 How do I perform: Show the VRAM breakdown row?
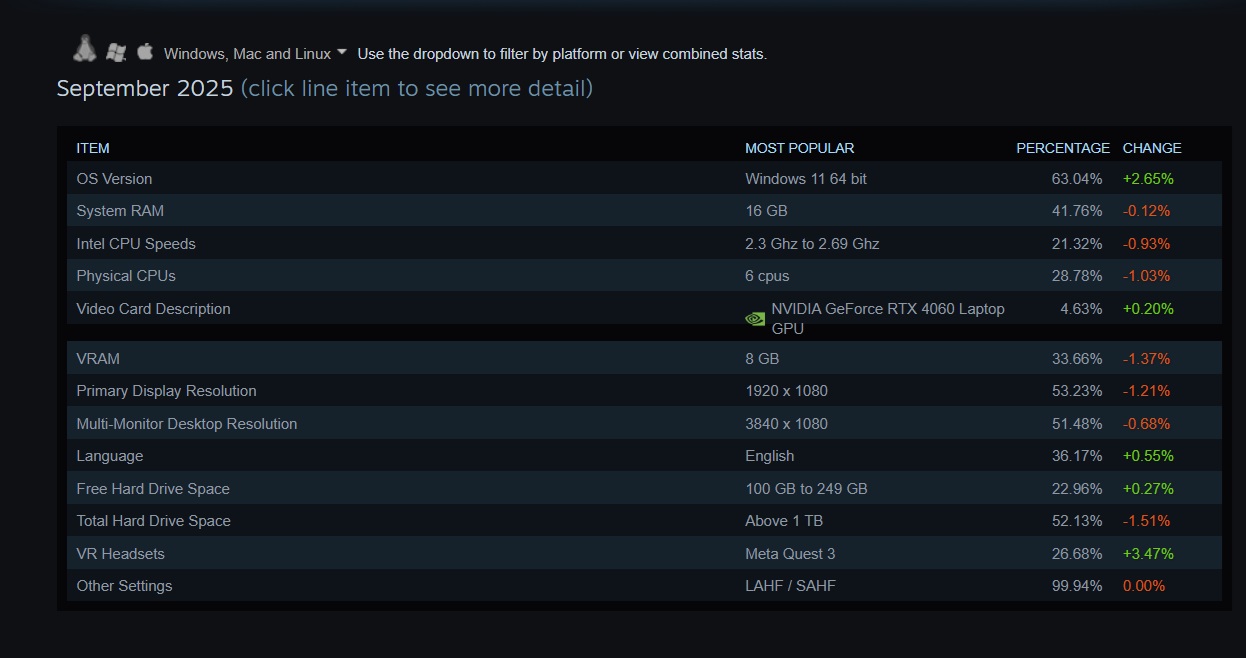pos(98,358)
